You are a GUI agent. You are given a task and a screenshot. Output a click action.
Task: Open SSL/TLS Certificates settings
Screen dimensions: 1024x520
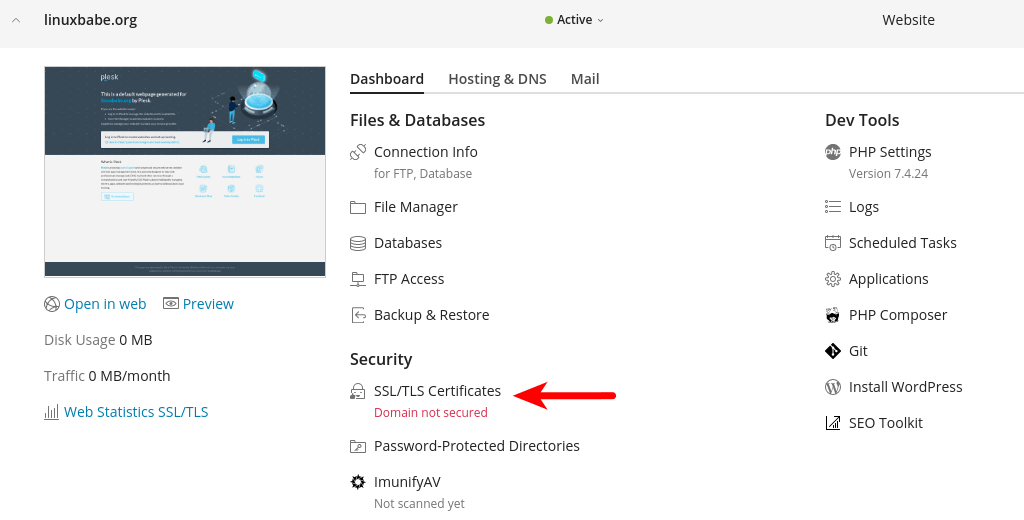point(437,391)
